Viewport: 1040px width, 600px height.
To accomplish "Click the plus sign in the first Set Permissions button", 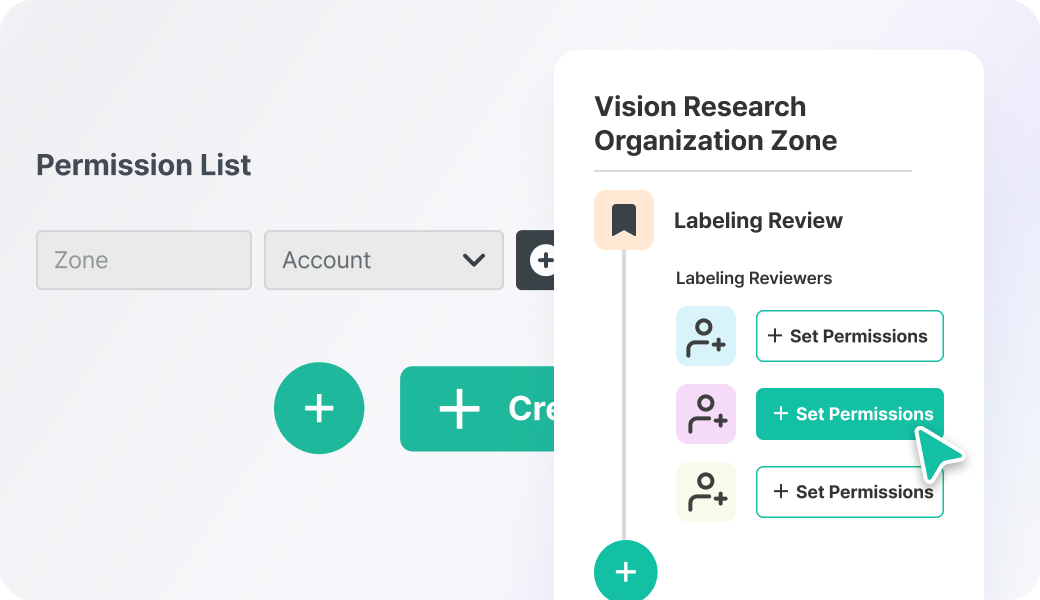I will [775, 336].
